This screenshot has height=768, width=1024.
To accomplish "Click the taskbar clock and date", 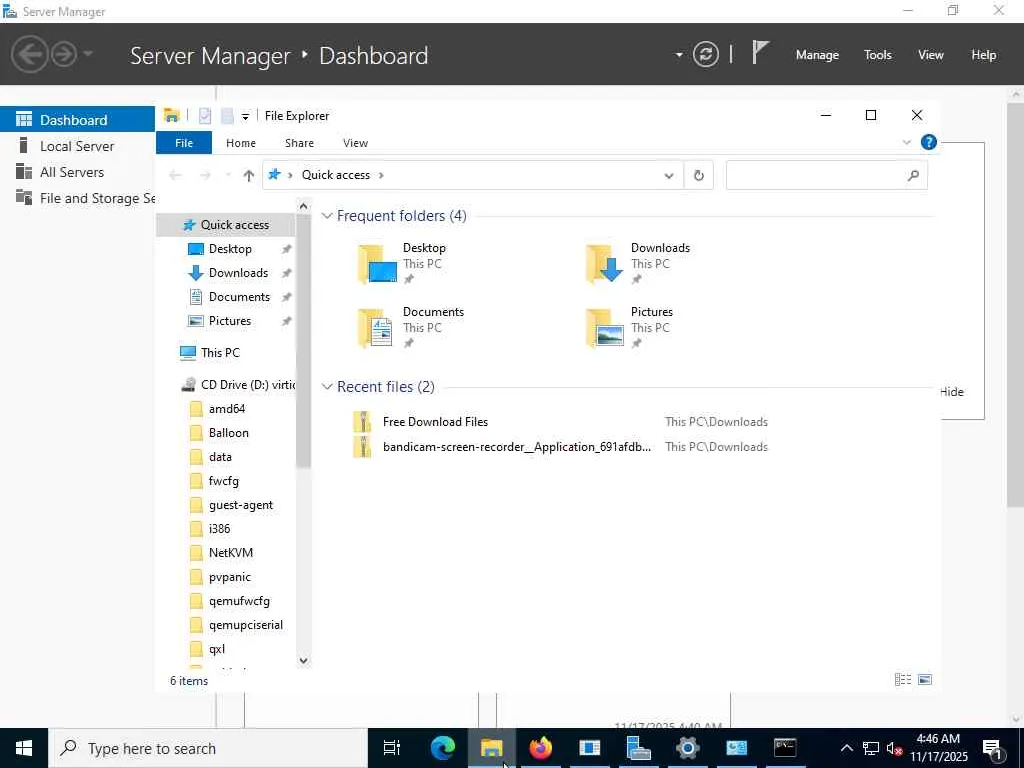I will 938,748.
